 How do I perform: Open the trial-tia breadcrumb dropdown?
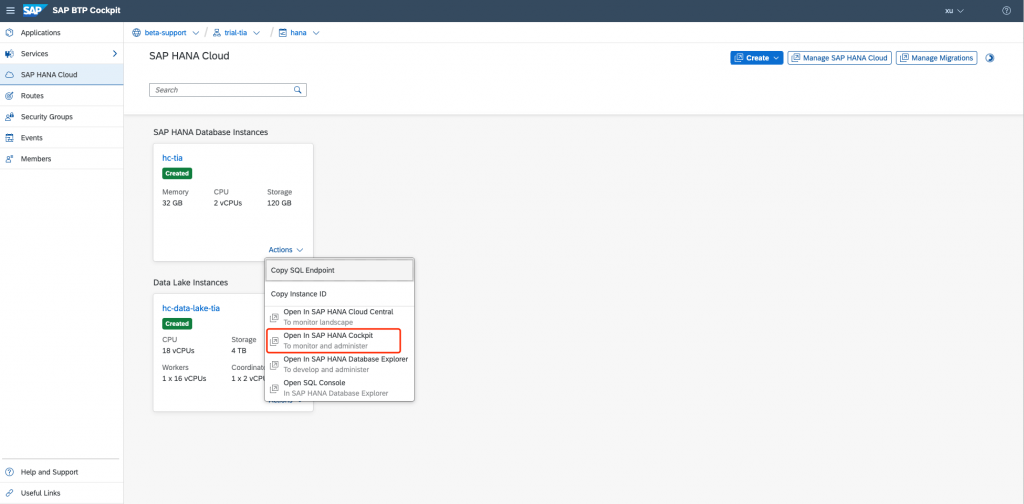(x=257, y=33)
